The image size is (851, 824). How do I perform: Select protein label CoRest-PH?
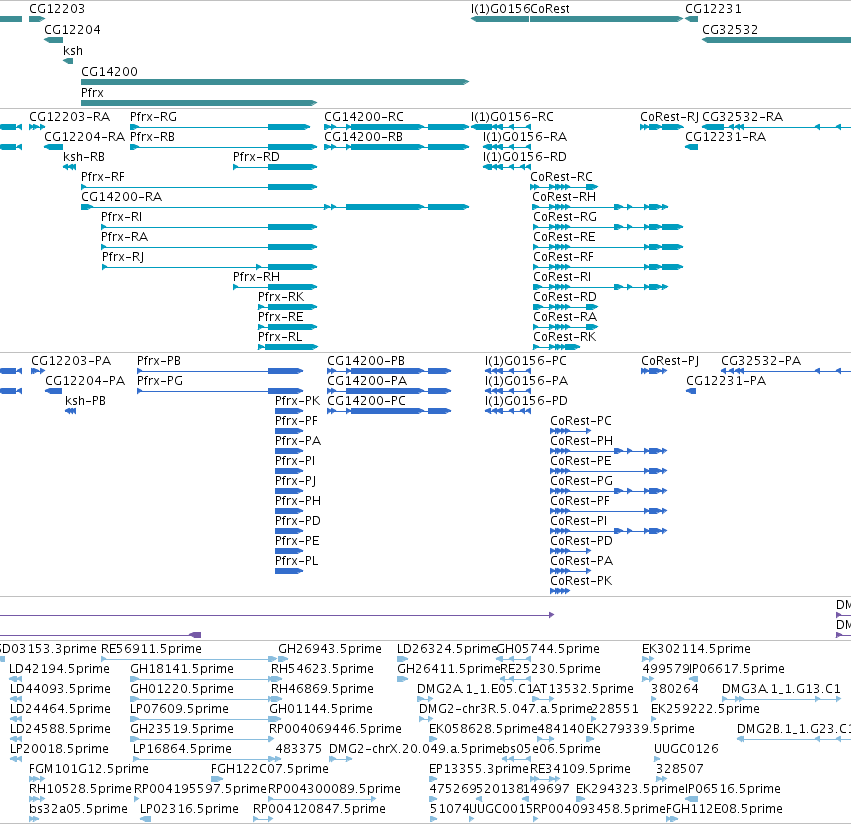point(582,441)
